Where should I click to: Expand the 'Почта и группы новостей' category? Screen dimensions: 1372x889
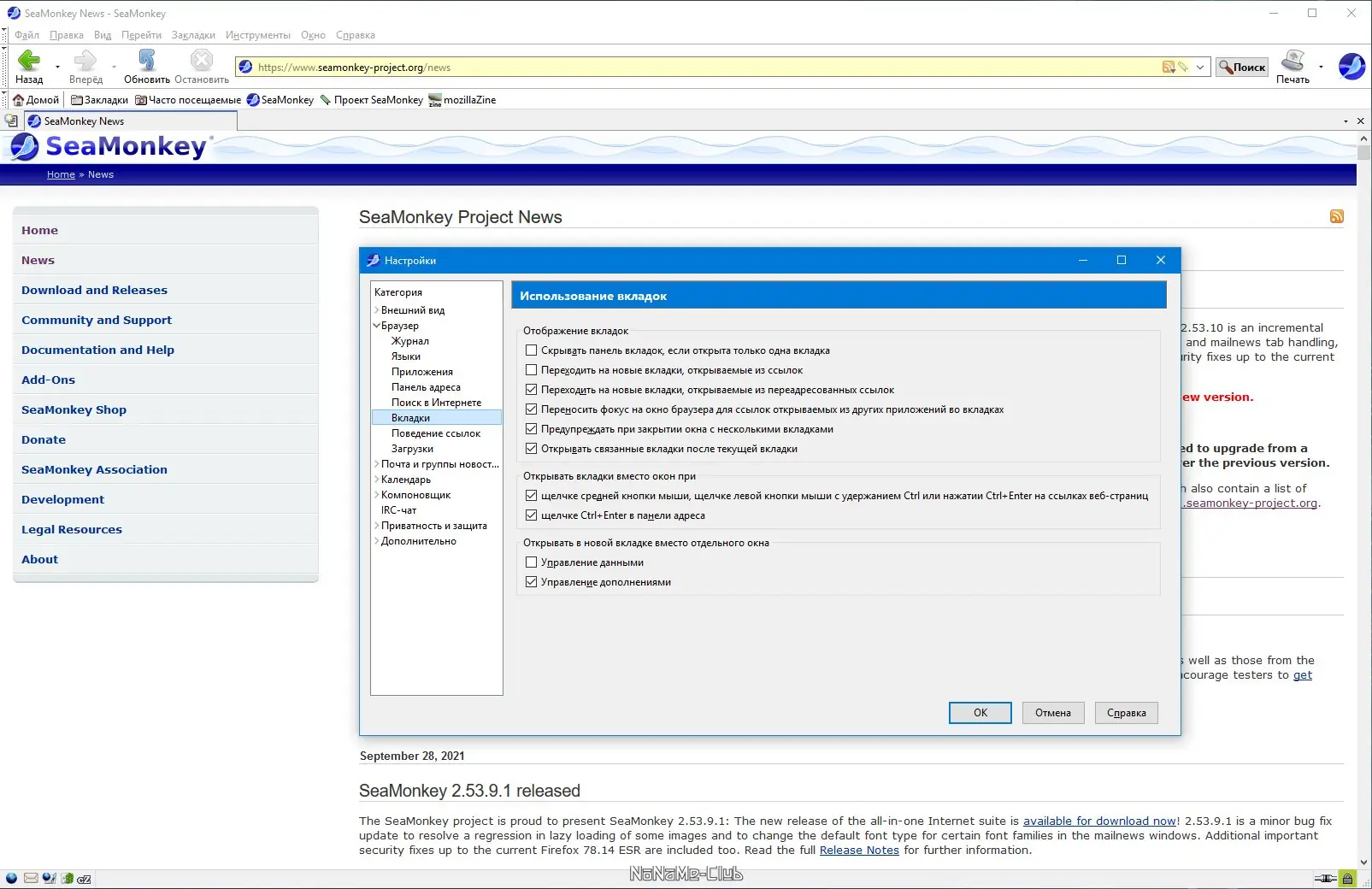(x=376, y=464)
